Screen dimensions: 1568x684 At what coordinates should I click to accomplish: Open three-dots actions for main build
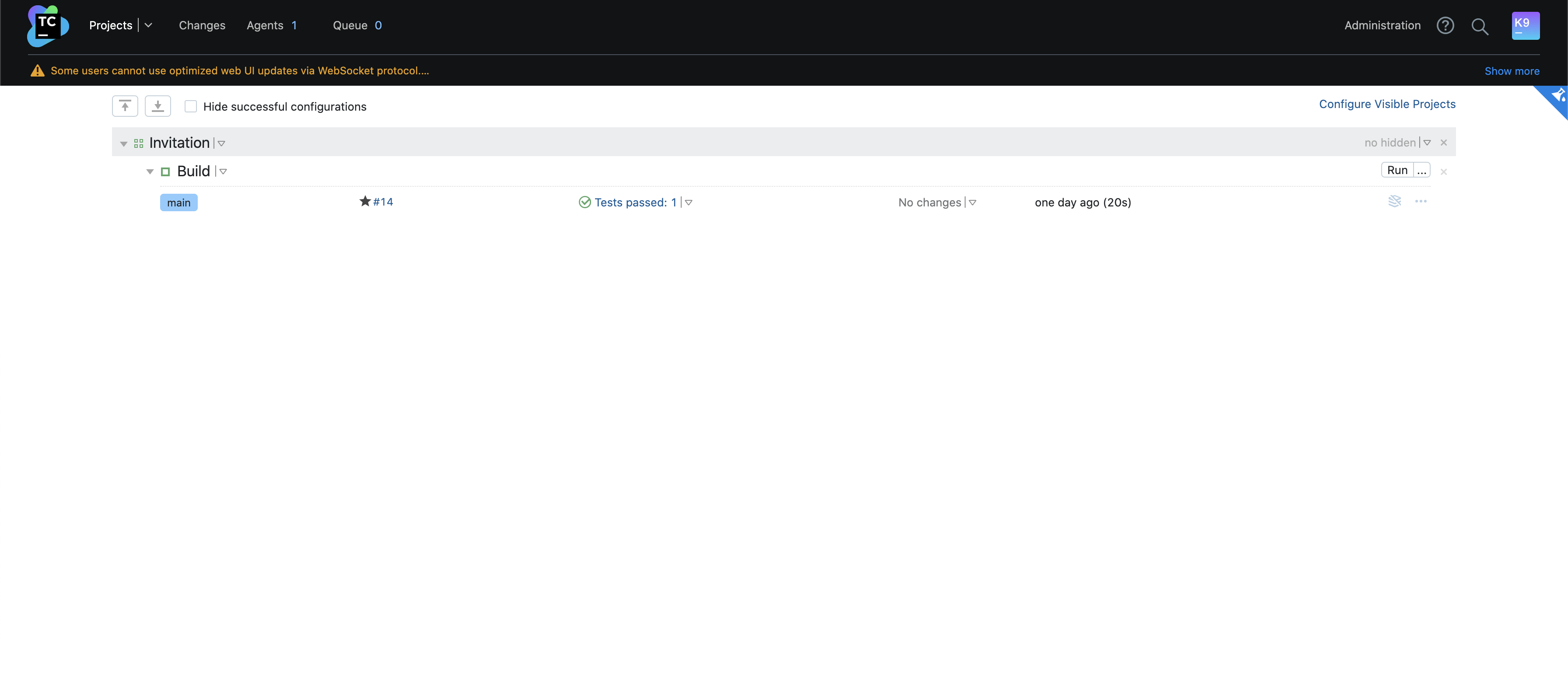[x=1421, y=202]
